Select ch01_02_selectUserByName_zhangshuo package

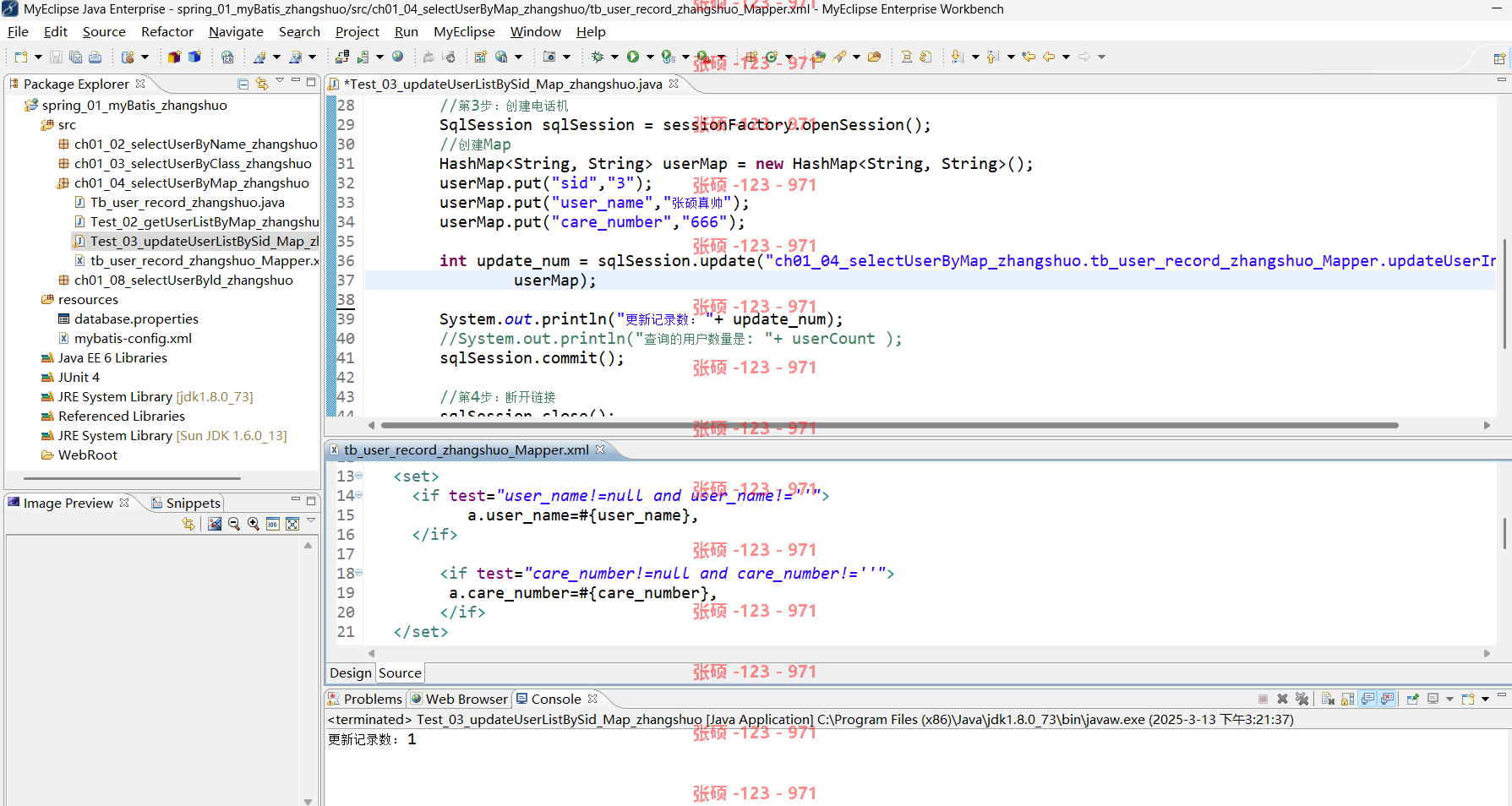pyautogui.click(x=188, y=144)
